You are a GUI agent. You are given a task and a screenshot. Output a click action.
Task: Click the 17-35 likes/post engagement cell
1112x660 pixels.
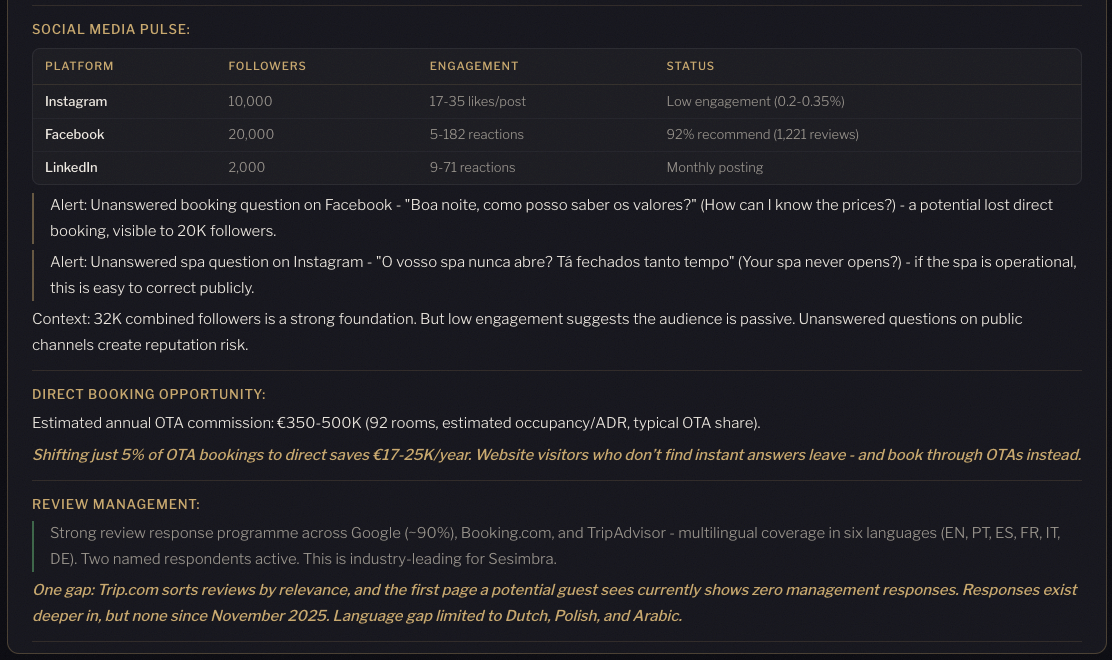(477, 101)
